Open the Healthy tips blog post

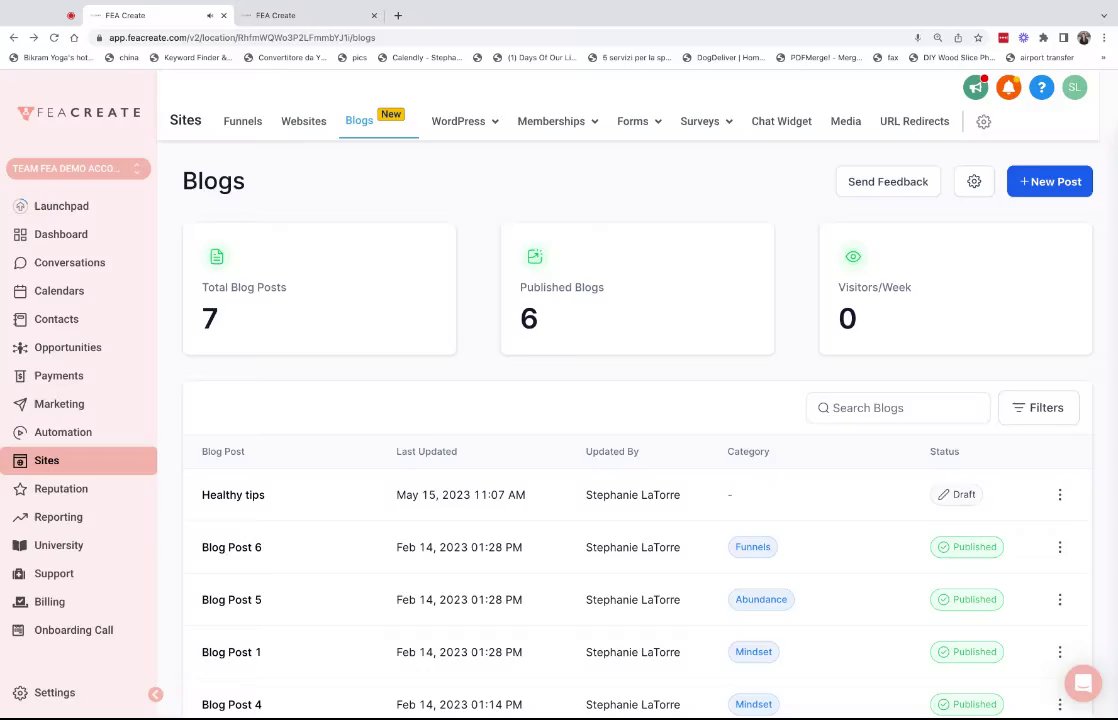point(233,495)
